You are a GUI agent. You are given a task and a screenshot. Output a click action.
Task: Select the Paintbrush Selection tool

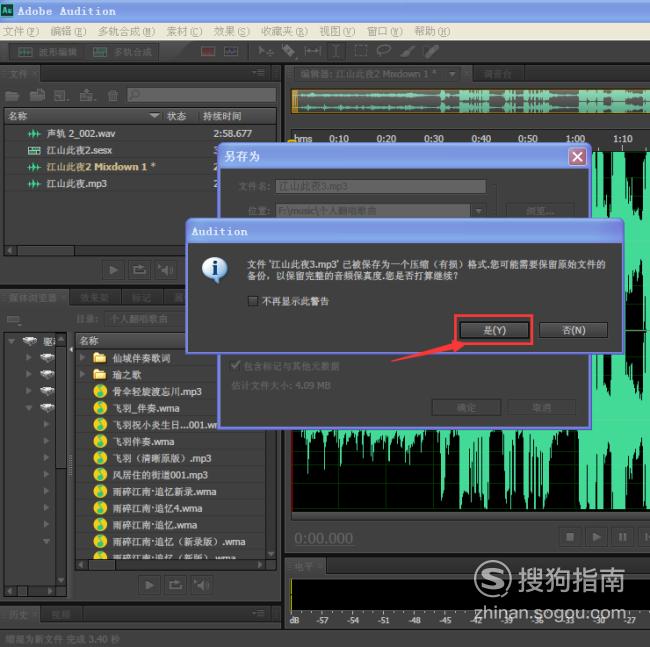407,51
